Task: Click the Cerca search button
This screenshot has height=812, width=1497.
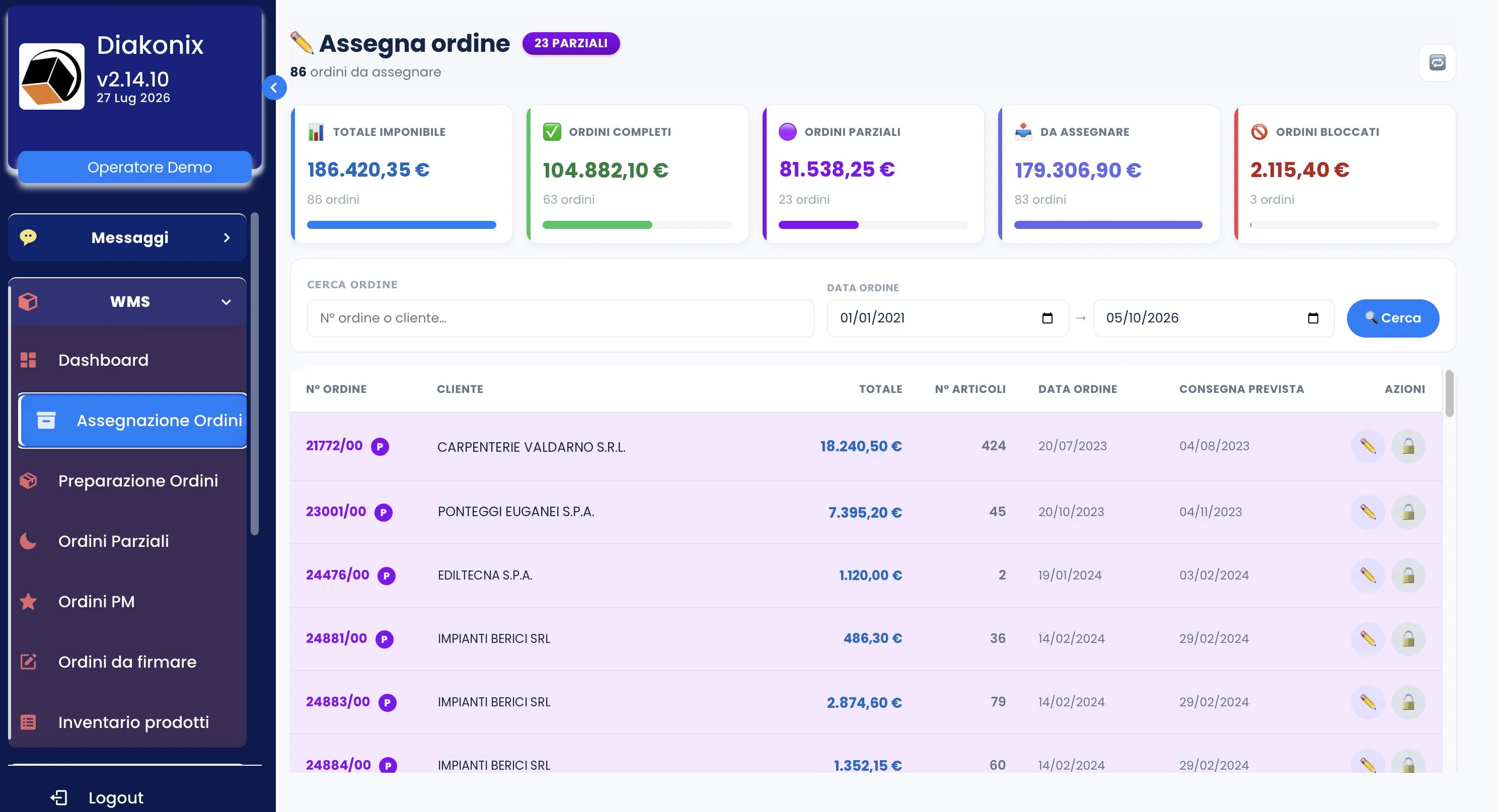Action: click(x=1392, y=318)
